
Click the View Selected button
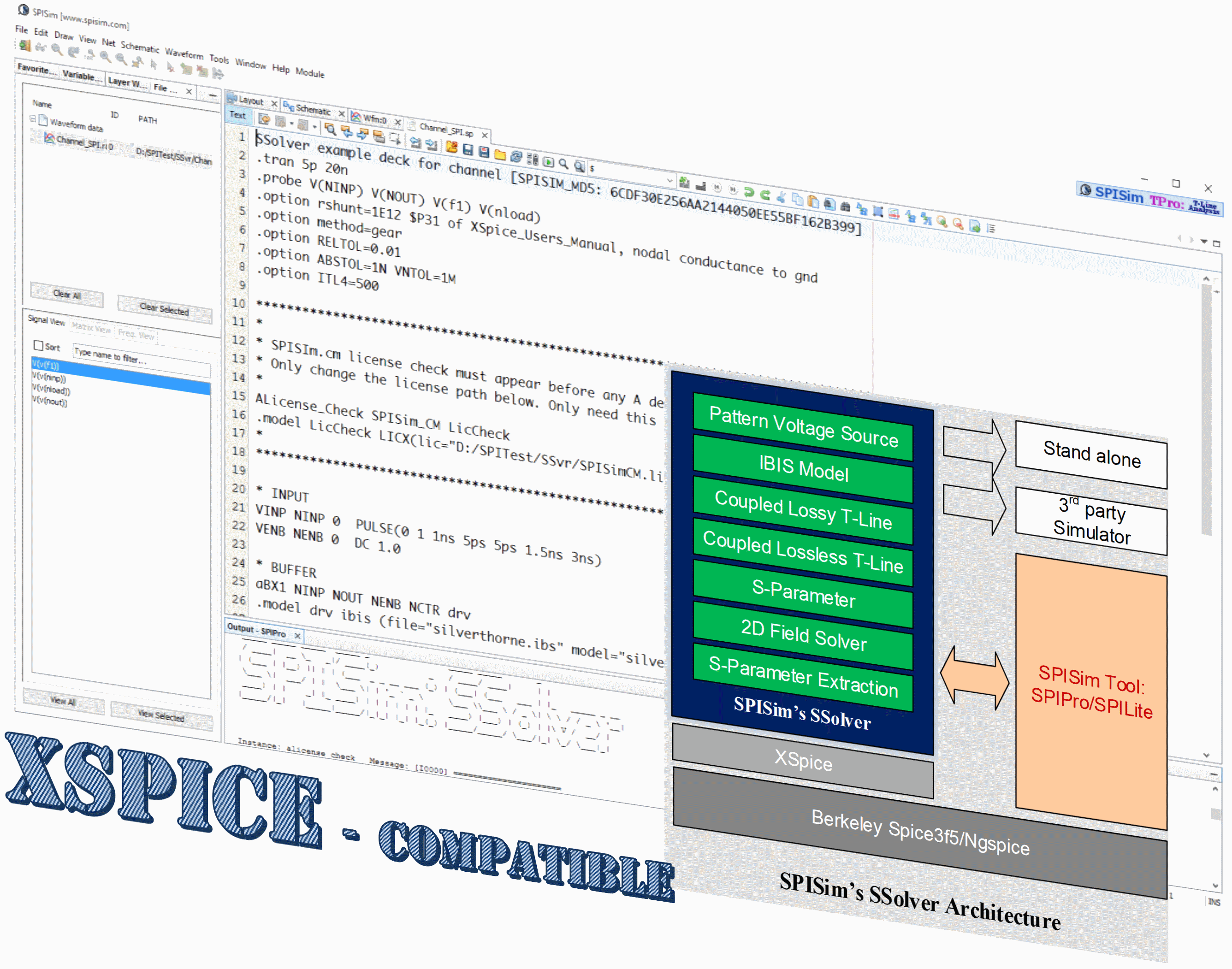[161, 716]
